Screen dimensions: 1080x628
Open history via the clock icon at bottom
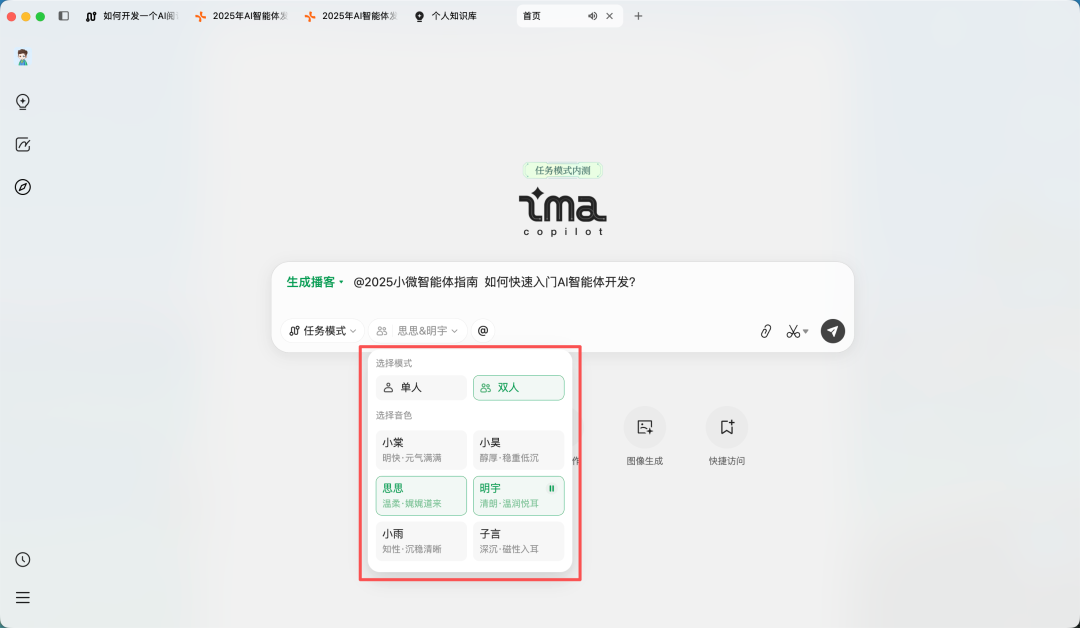point(22,560)
